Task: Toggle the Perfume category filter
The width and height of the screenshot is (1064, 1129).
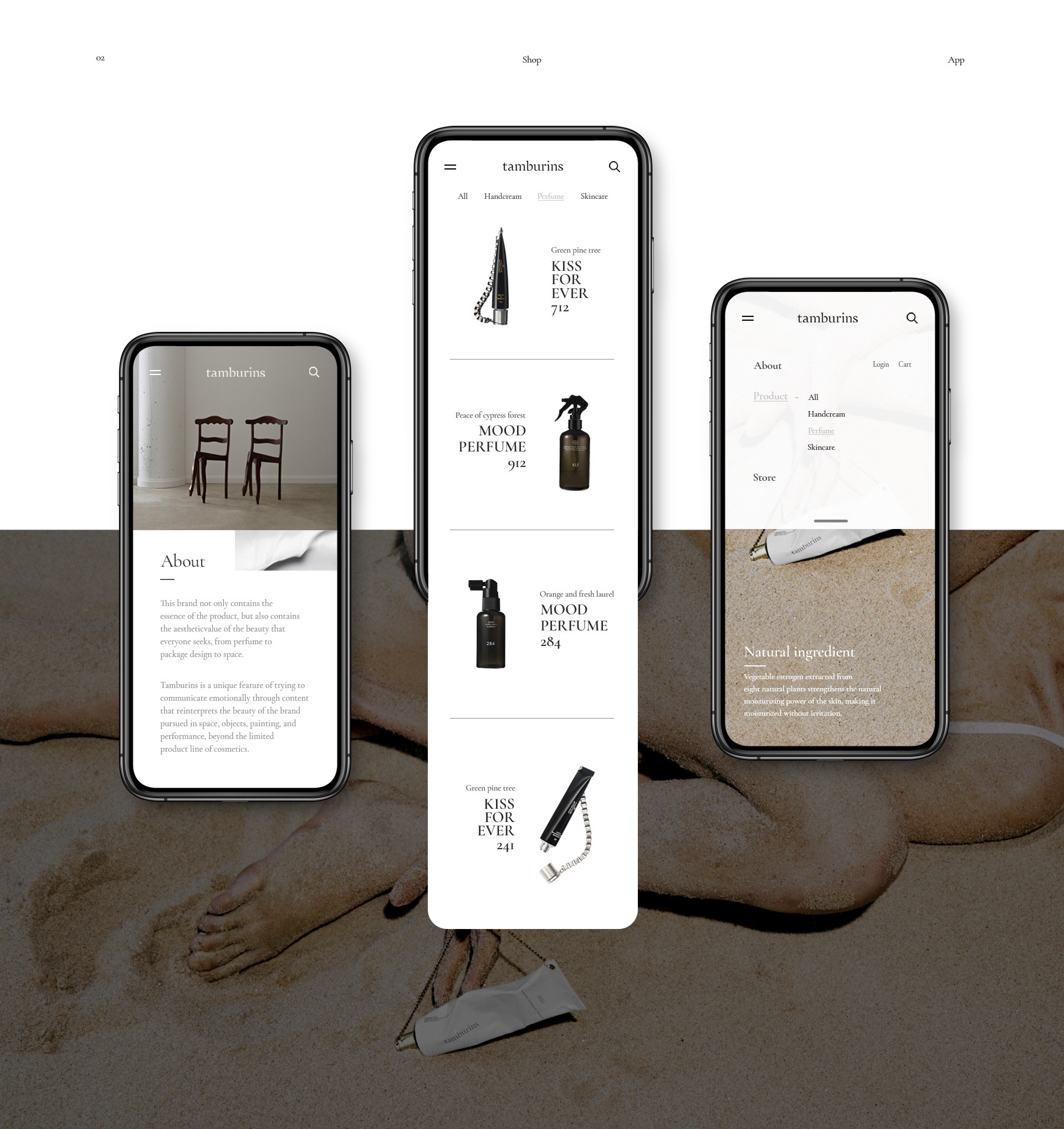Action: coord(551,196)
